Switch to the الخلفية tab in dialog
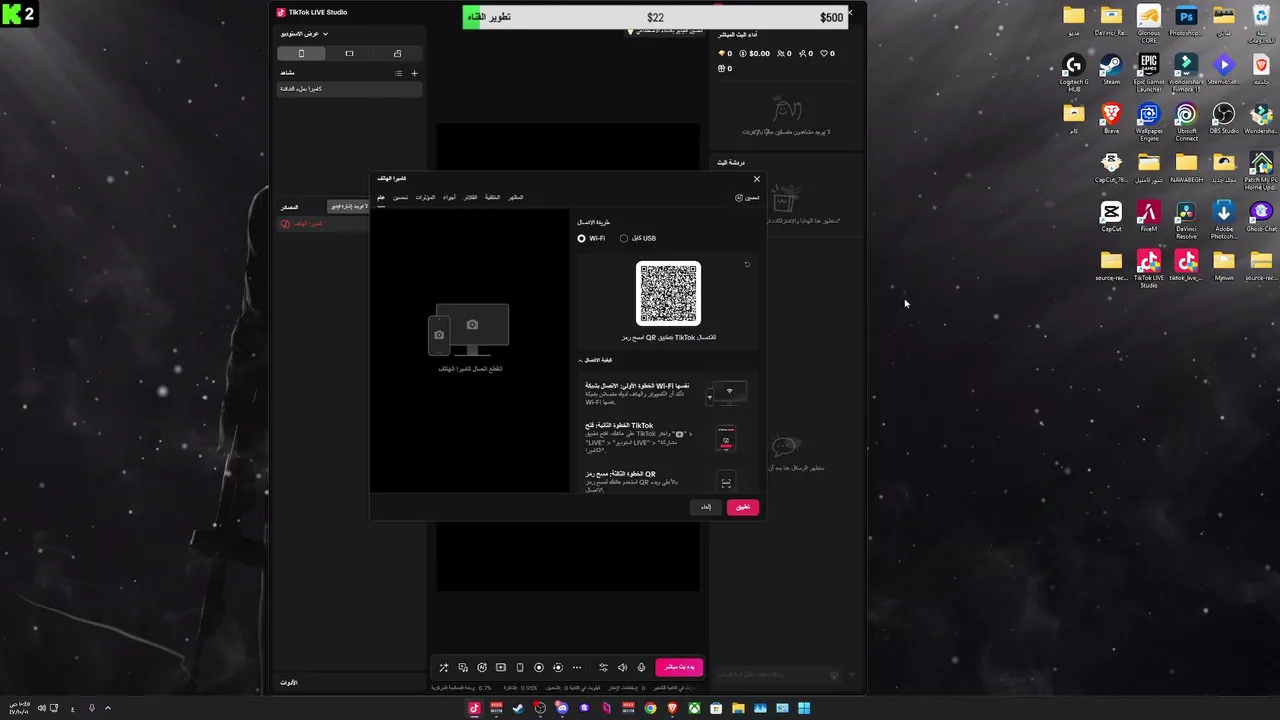The image size is (1280, 720). 493,197
